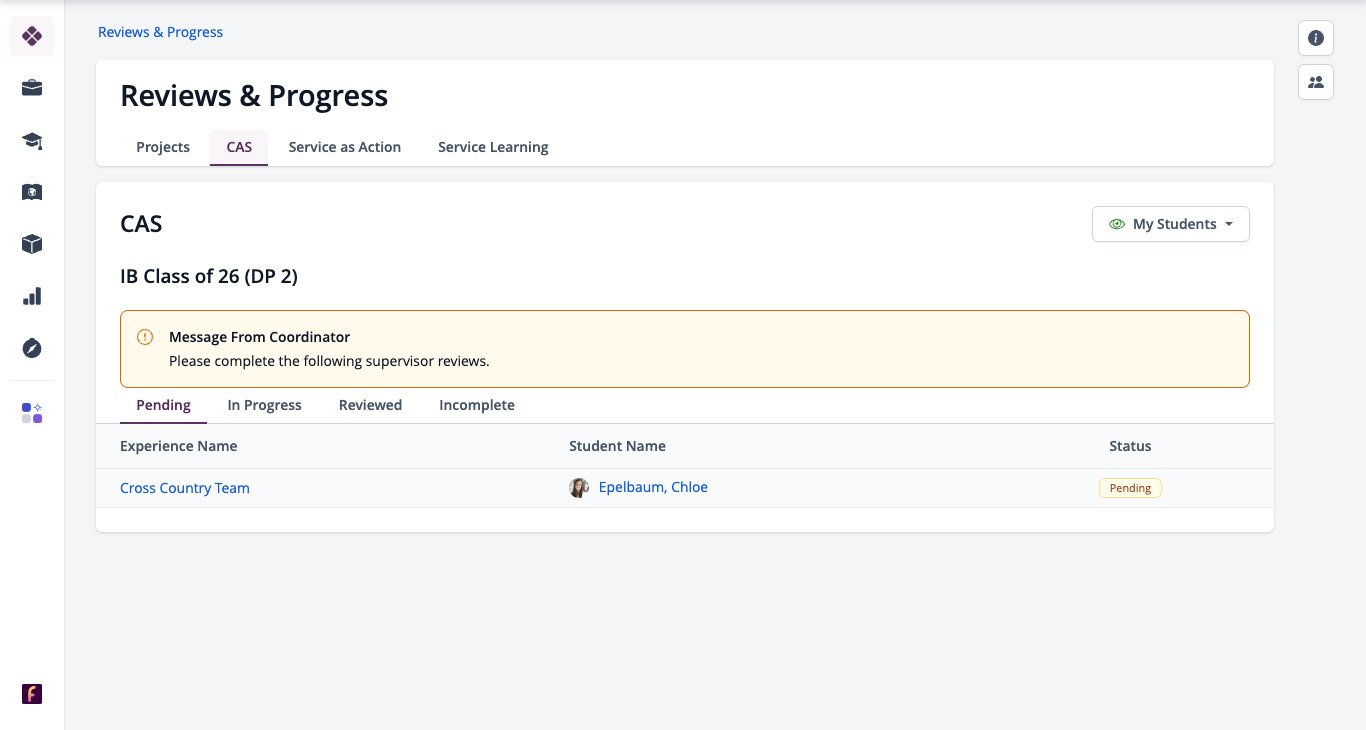Open the briefcase icon in sidebar
The height and width of the screenshot is (730, 1366).
click(32, 88)
